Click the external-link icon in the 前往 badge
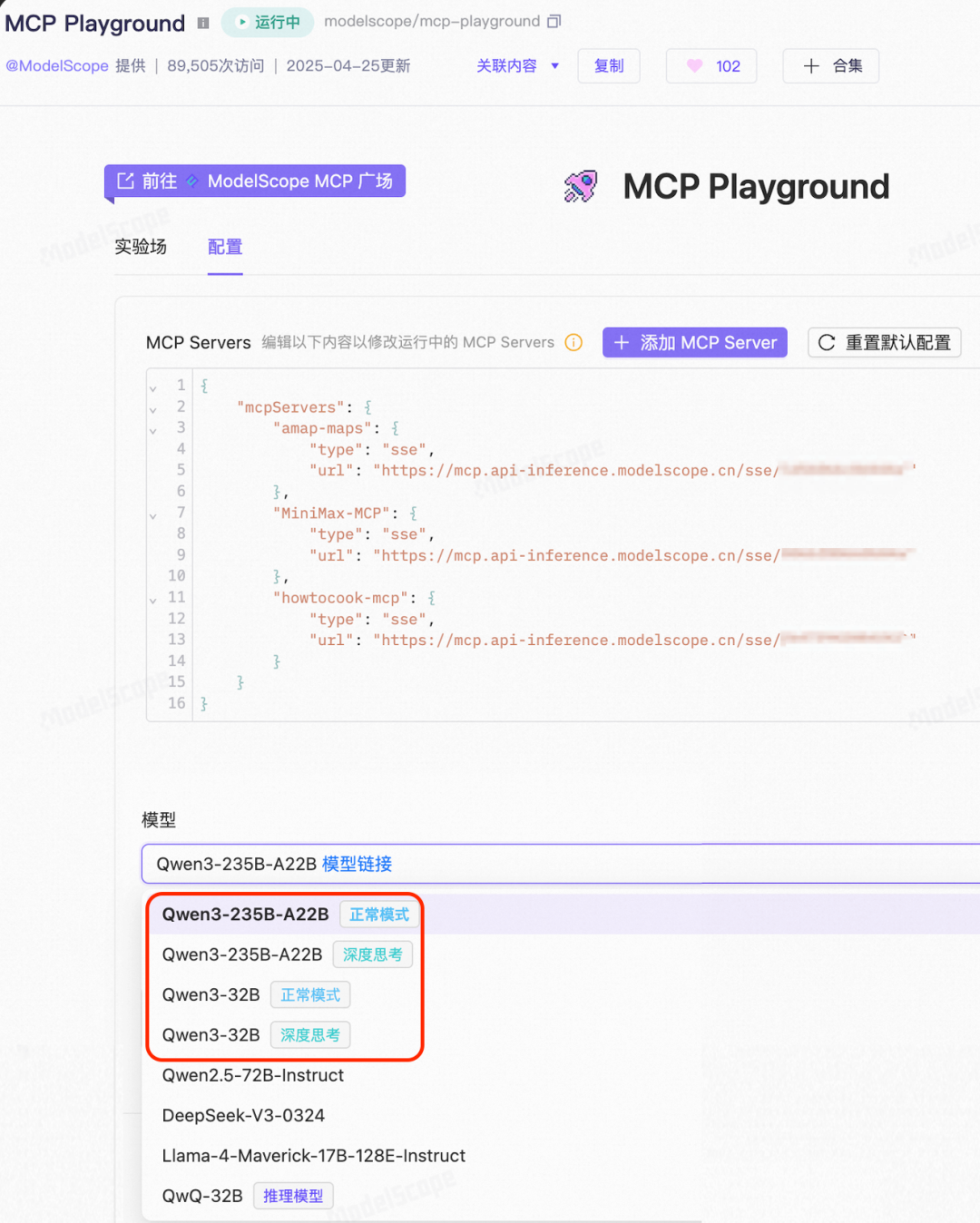The width and height of the screenshot is (980, 1223). pos(125,181)
